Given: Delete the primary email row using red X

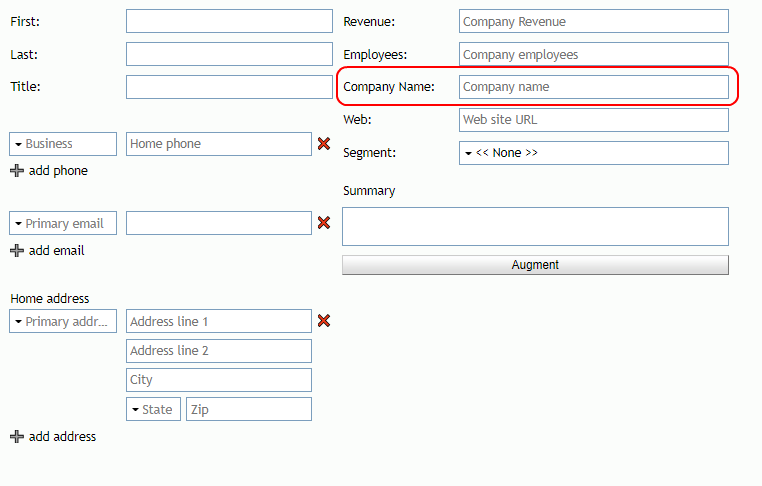Looking at the screenshot, I should point(324,223).
